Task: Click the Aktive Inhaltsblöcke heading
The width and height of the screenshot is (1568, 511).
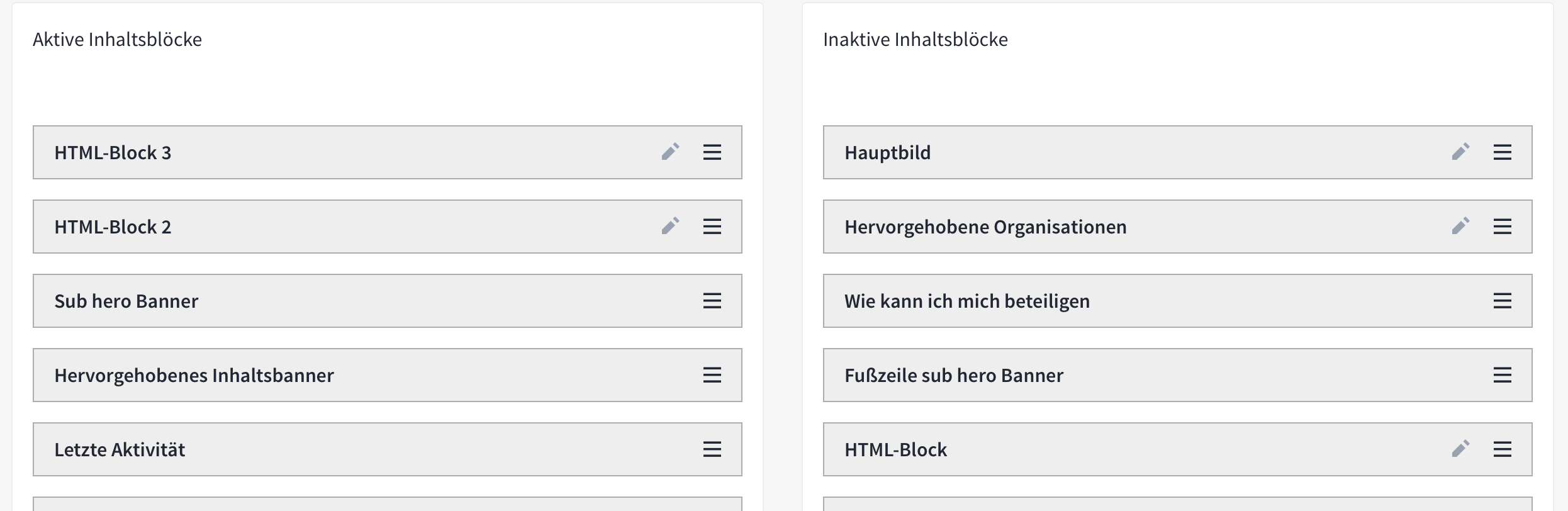Action: tap(118, 40)
